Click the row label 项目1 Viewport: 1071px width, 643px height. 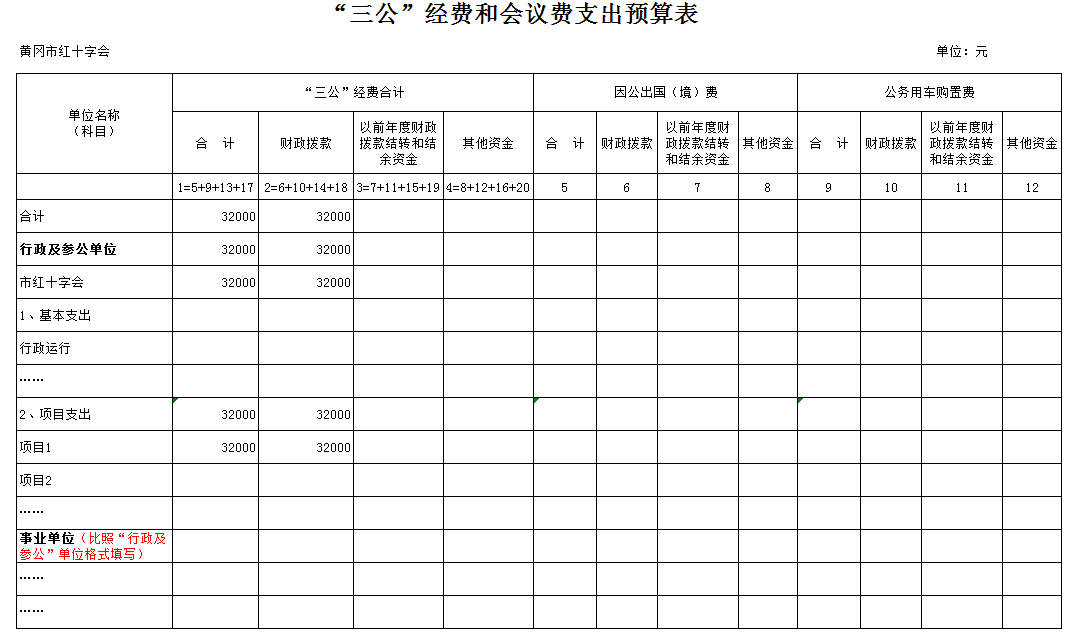(36, 447)
